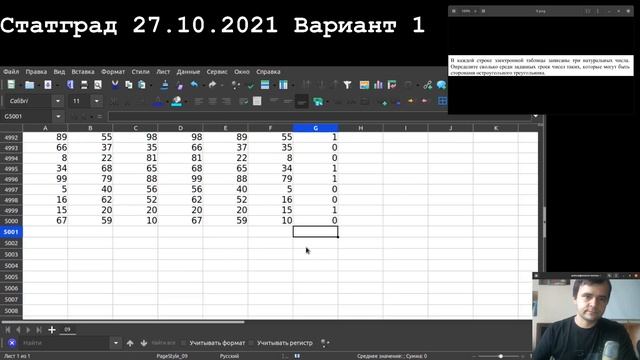Open the Calibri font name dropdown
Image resolution: width=640 pixels, height=360 pixels.
pos(58,101)
